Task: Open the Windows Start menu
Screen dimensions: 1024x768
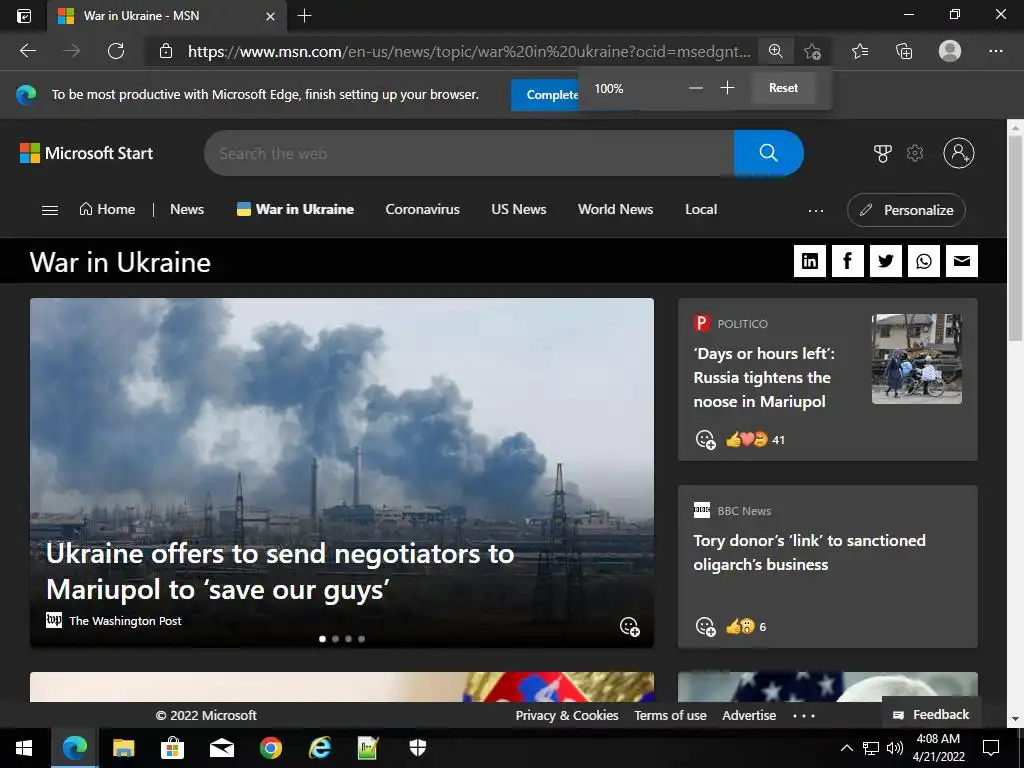Action: click(x=24, y=748)
